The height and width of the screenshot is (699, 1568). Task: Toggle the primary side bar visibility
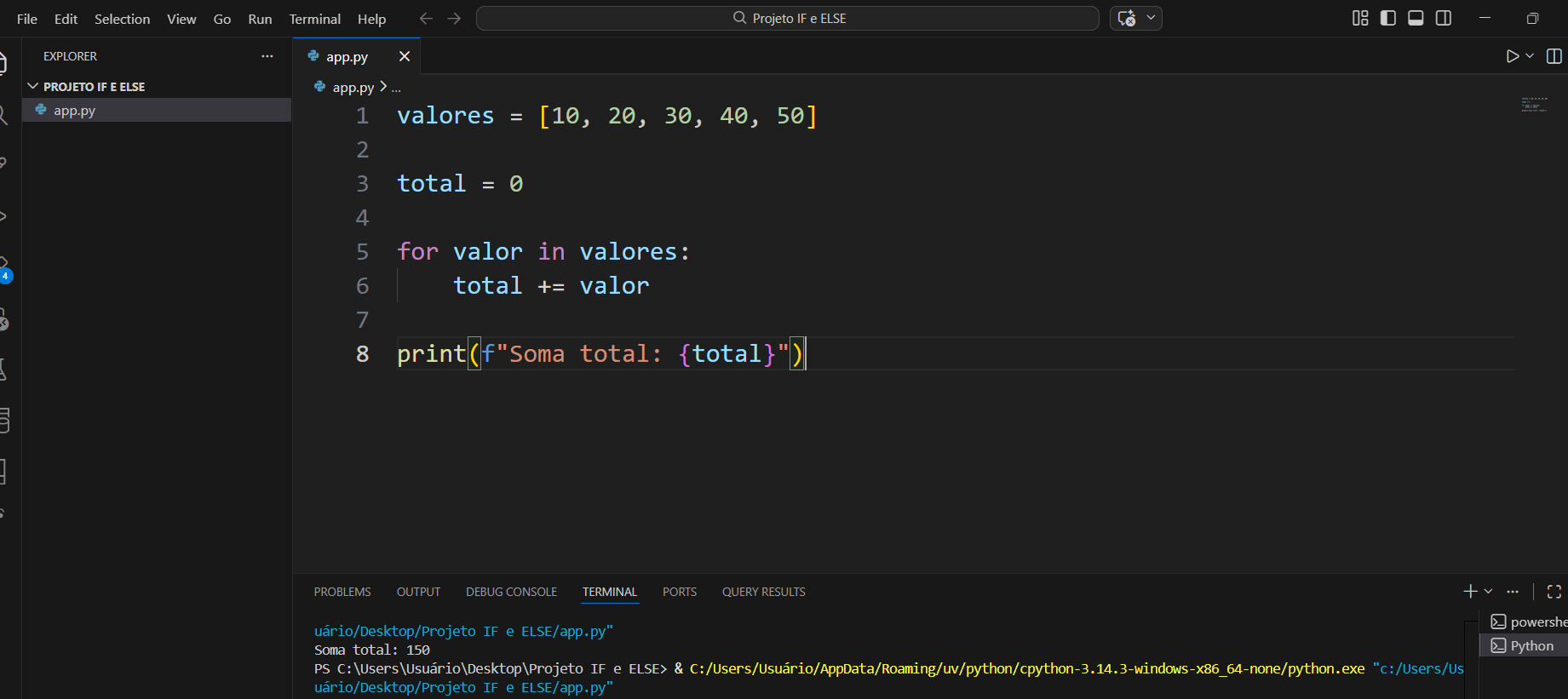coord(1388,18)
